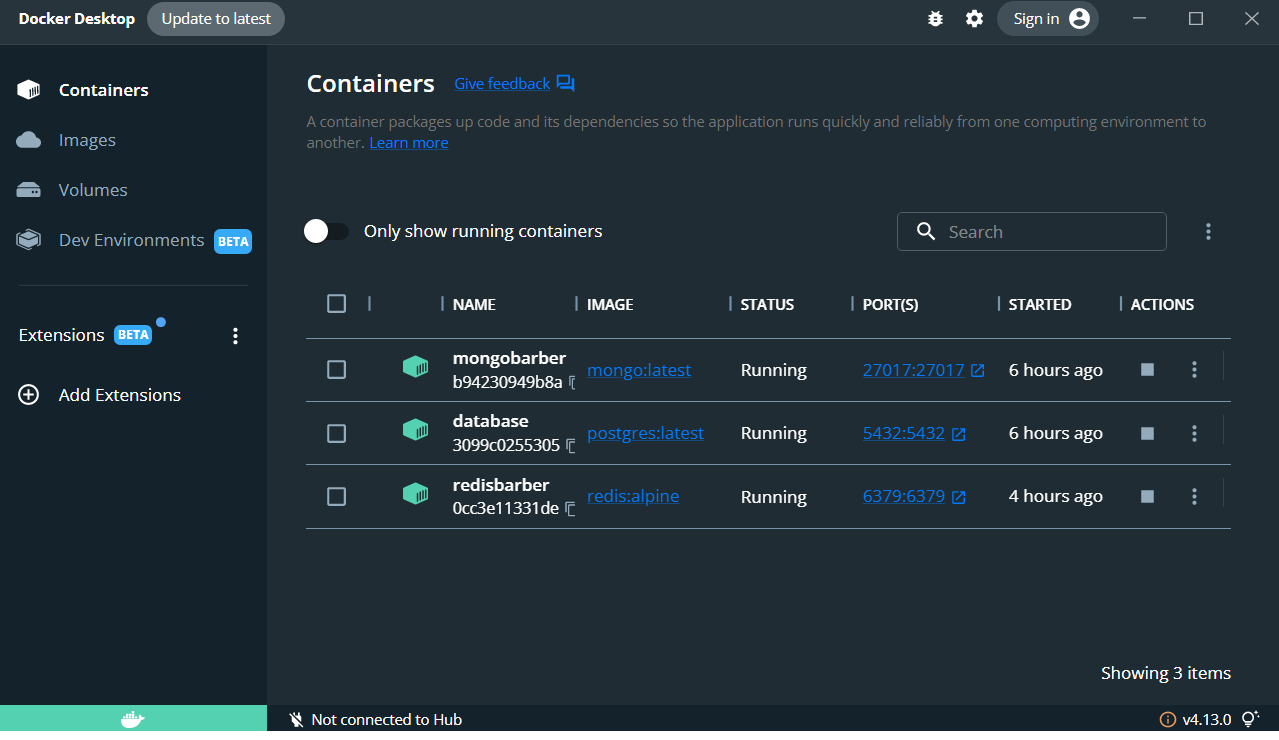Enable the Only show running containers switch
This screenshot has height=740, width=1279.
pos(326,230)
